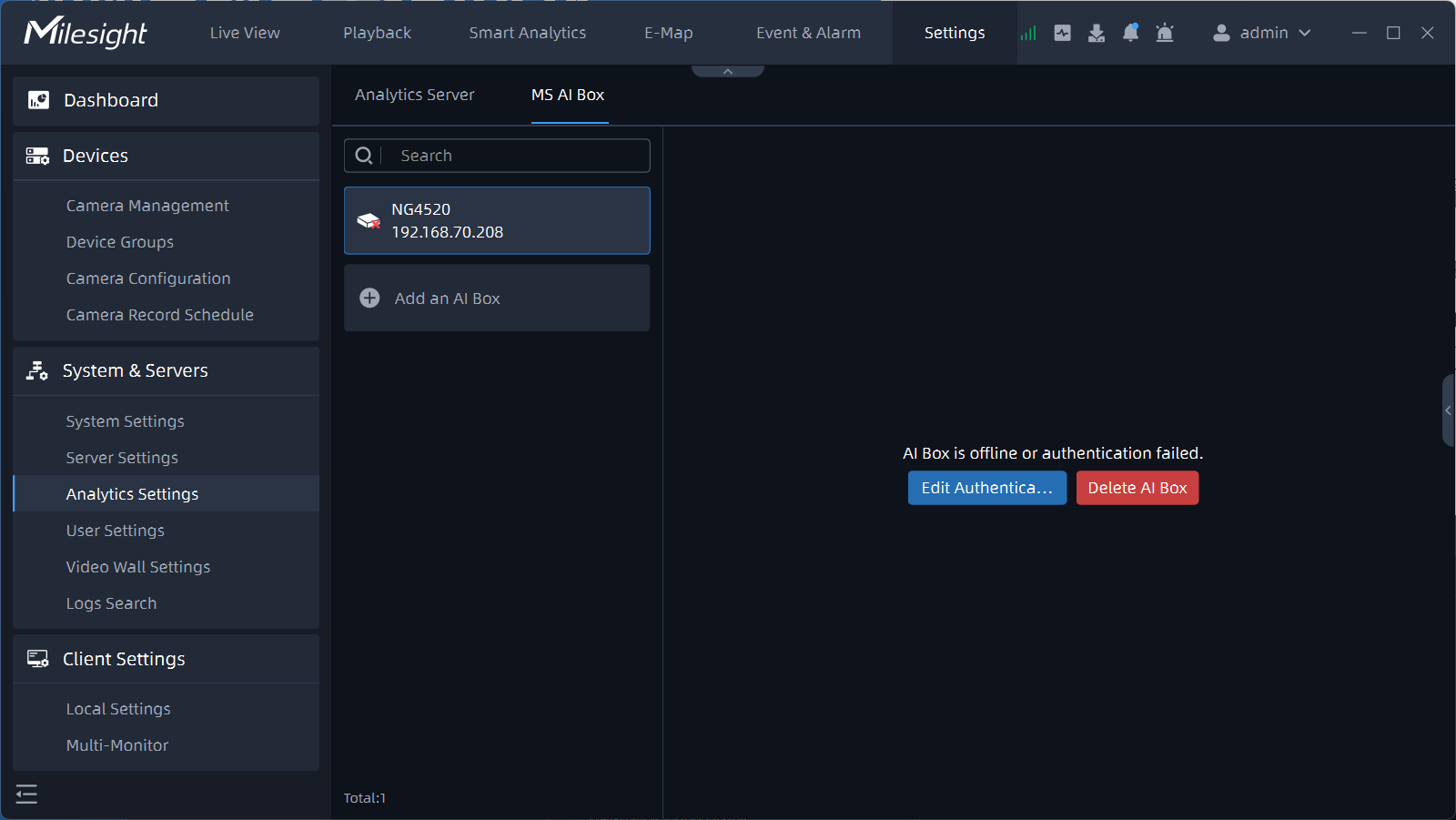Click the system health monitor icon
The width and height of the screenshot is (1456, 820).
(1062, 33)
